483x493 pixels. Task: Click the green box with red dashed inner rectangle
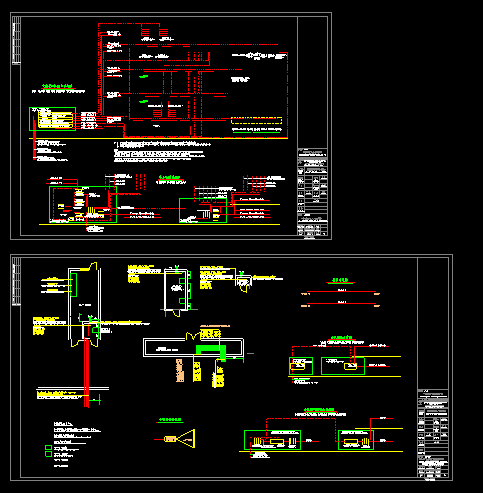click(83, 204)
